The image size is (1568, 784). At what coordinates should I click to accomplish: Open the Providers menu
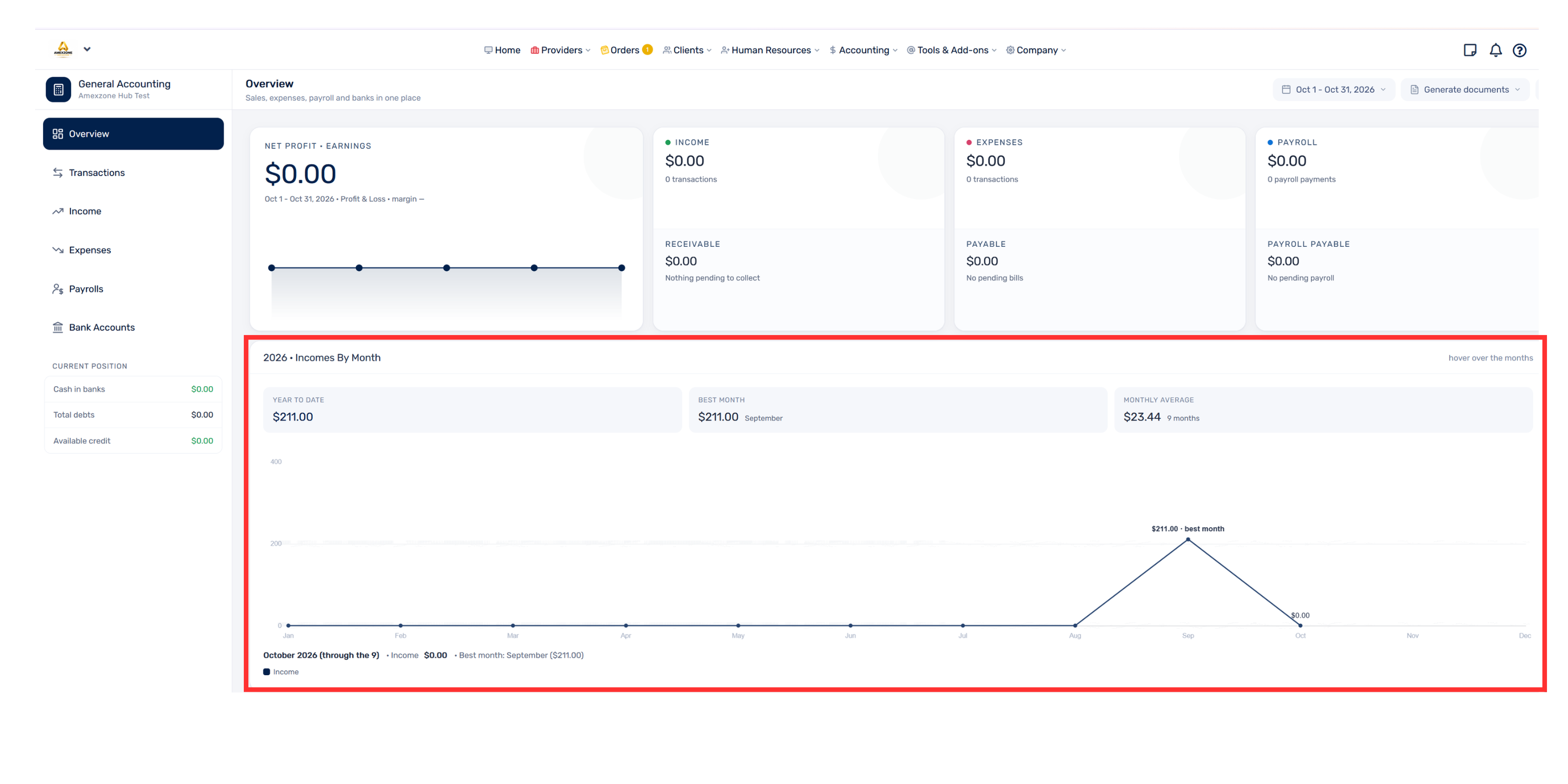(x=560, y=50)
